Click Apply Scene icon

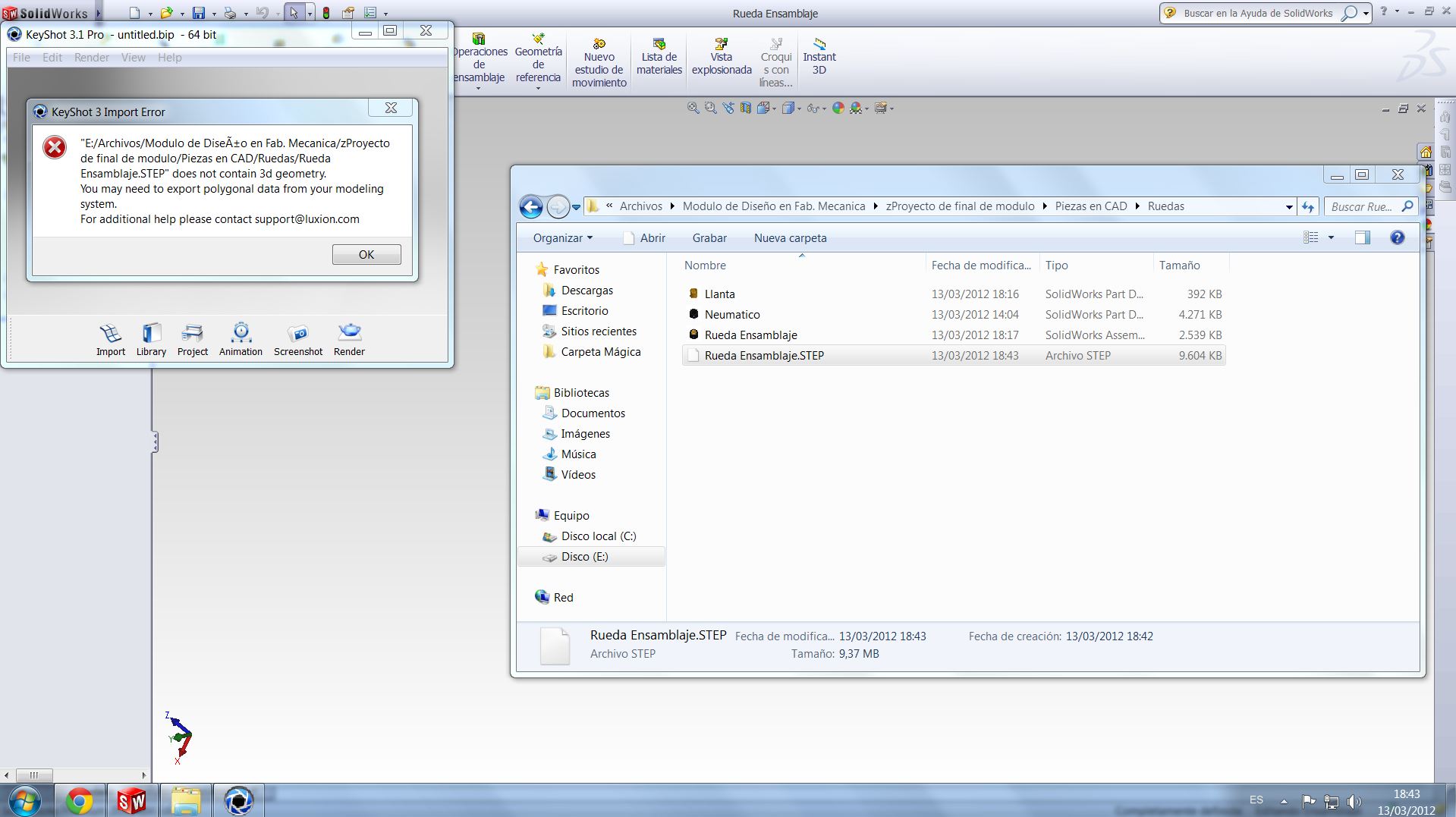[856, 108]
